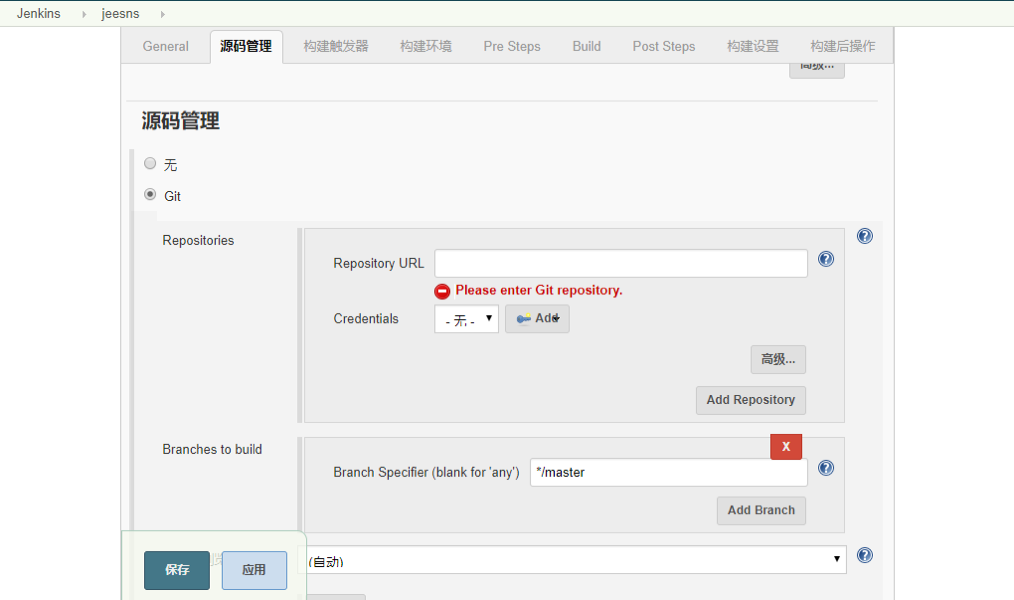Click the 保存 save button

point(177,570)
